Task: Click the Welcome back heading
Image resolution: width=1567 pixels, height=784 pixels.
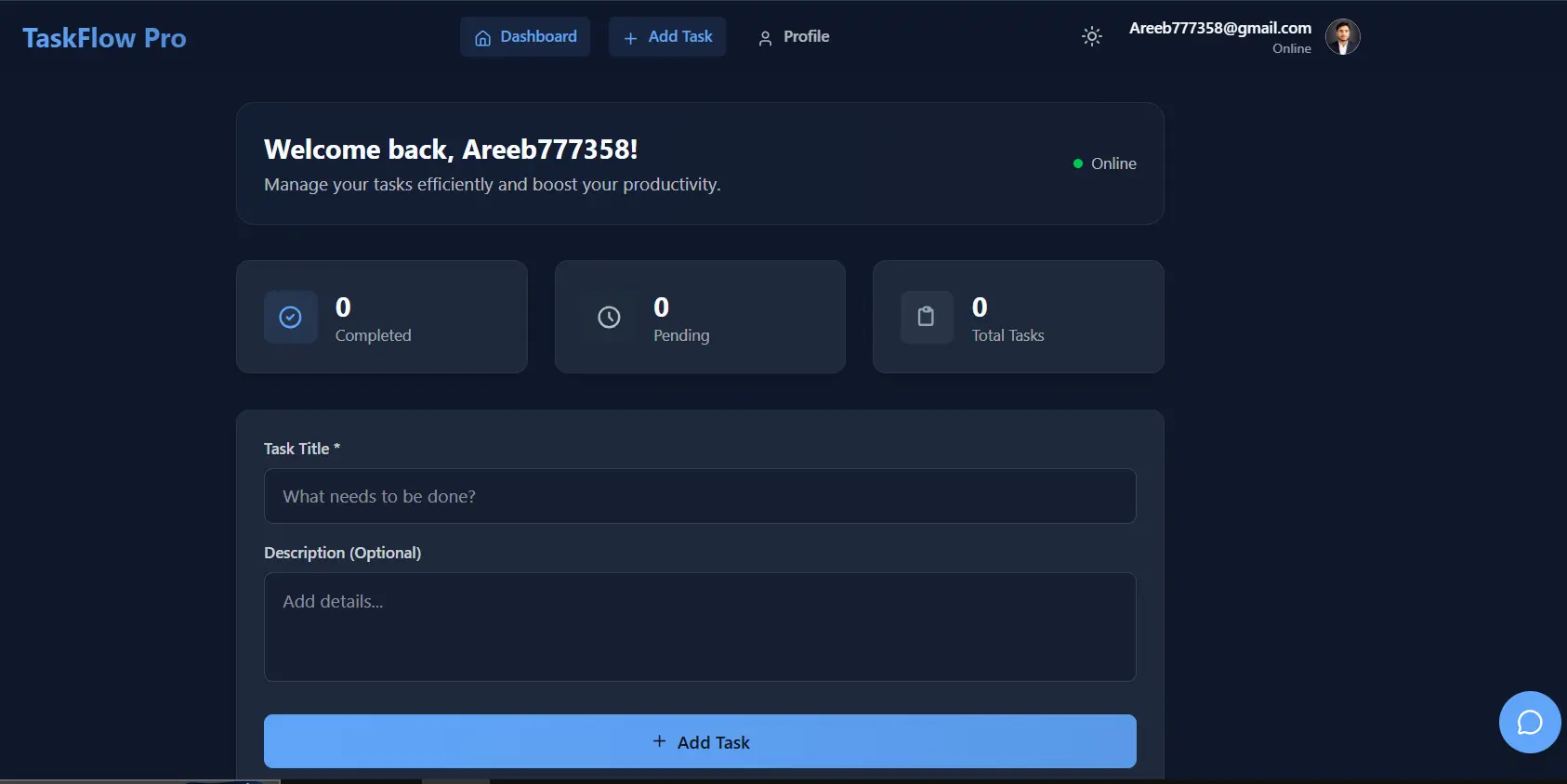Action: 451,150
